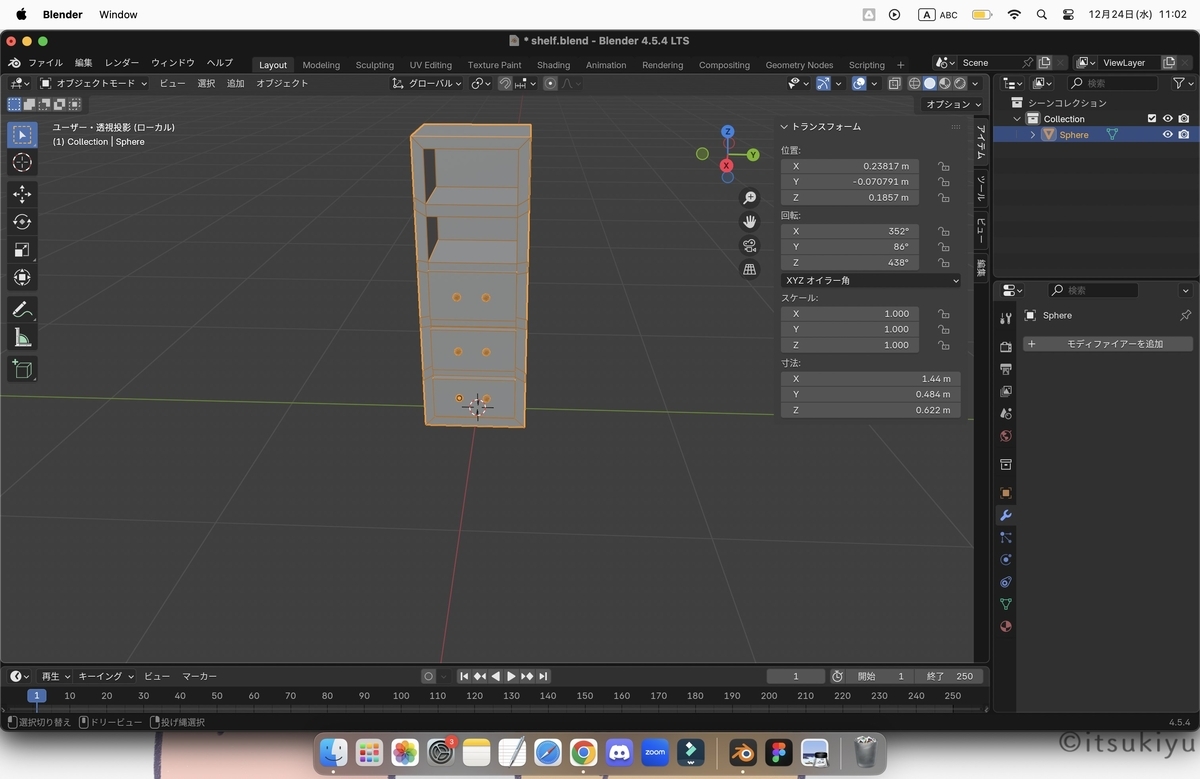Image resolution: width=1200 pixels, height=779 pixels.
Task: Open the Global (グローバル) orientation dropdown
Action: 427,84
